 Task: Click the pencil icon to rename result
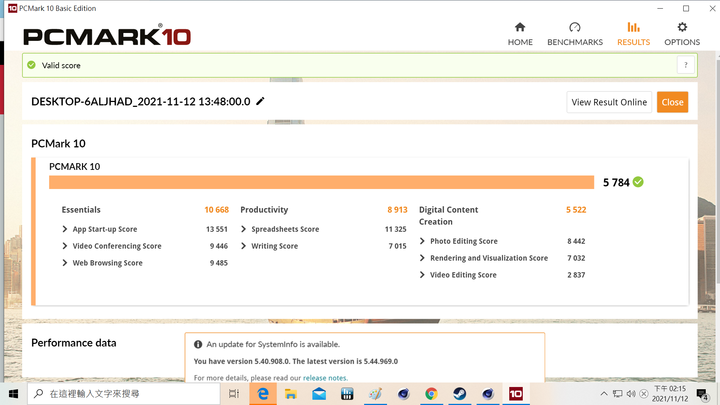pyautogui.click(x=260, y=101)
